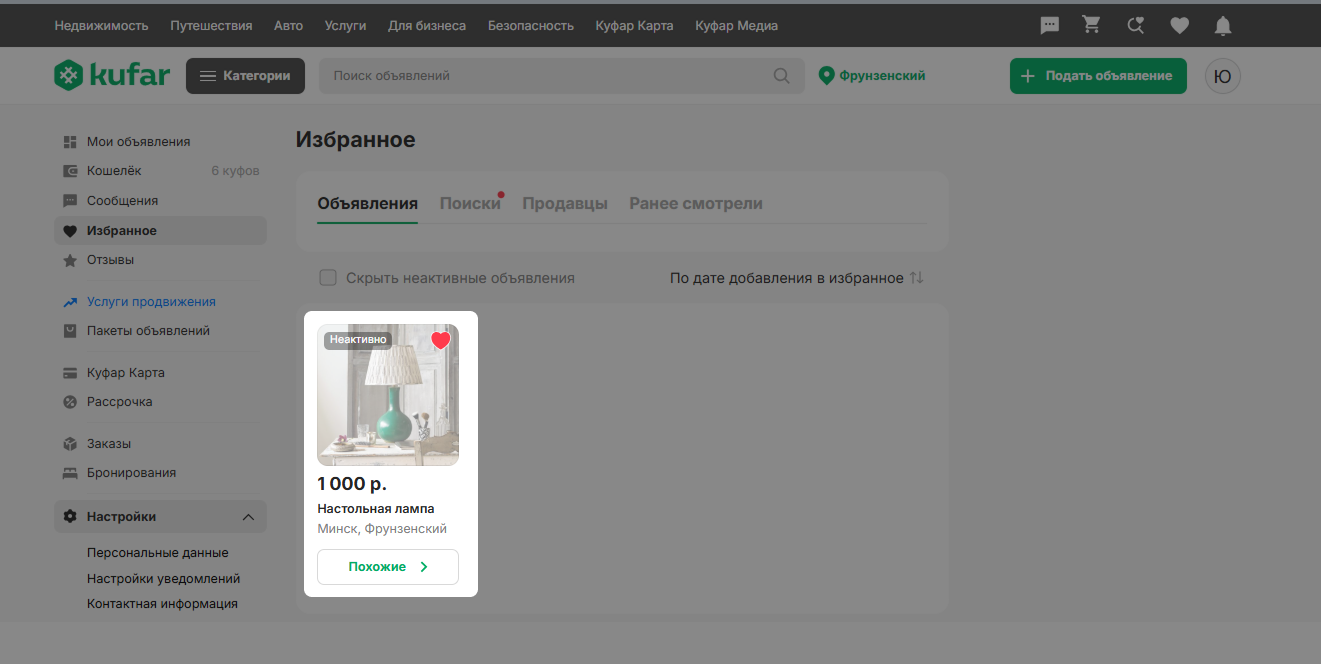
Task: Click the Подать объявление button
Action: 1098,76
